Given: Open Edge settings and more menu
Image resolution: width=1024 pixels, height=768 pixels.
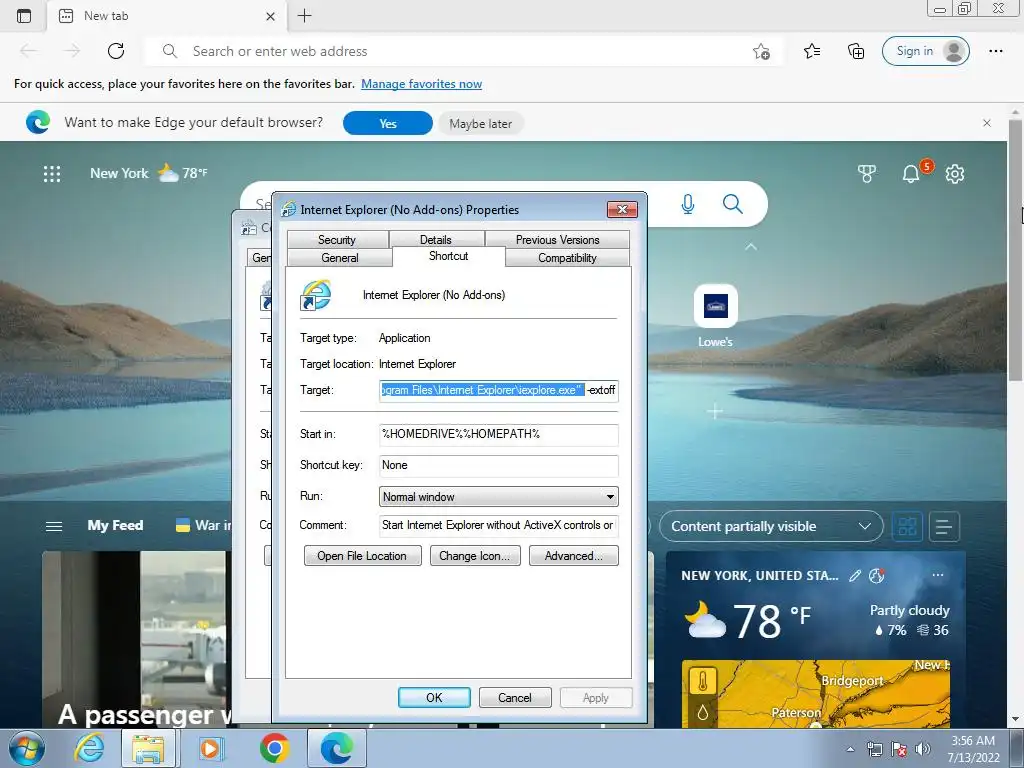Looking at the screenshot, I should pyautogui.click(x=995, y=51).
